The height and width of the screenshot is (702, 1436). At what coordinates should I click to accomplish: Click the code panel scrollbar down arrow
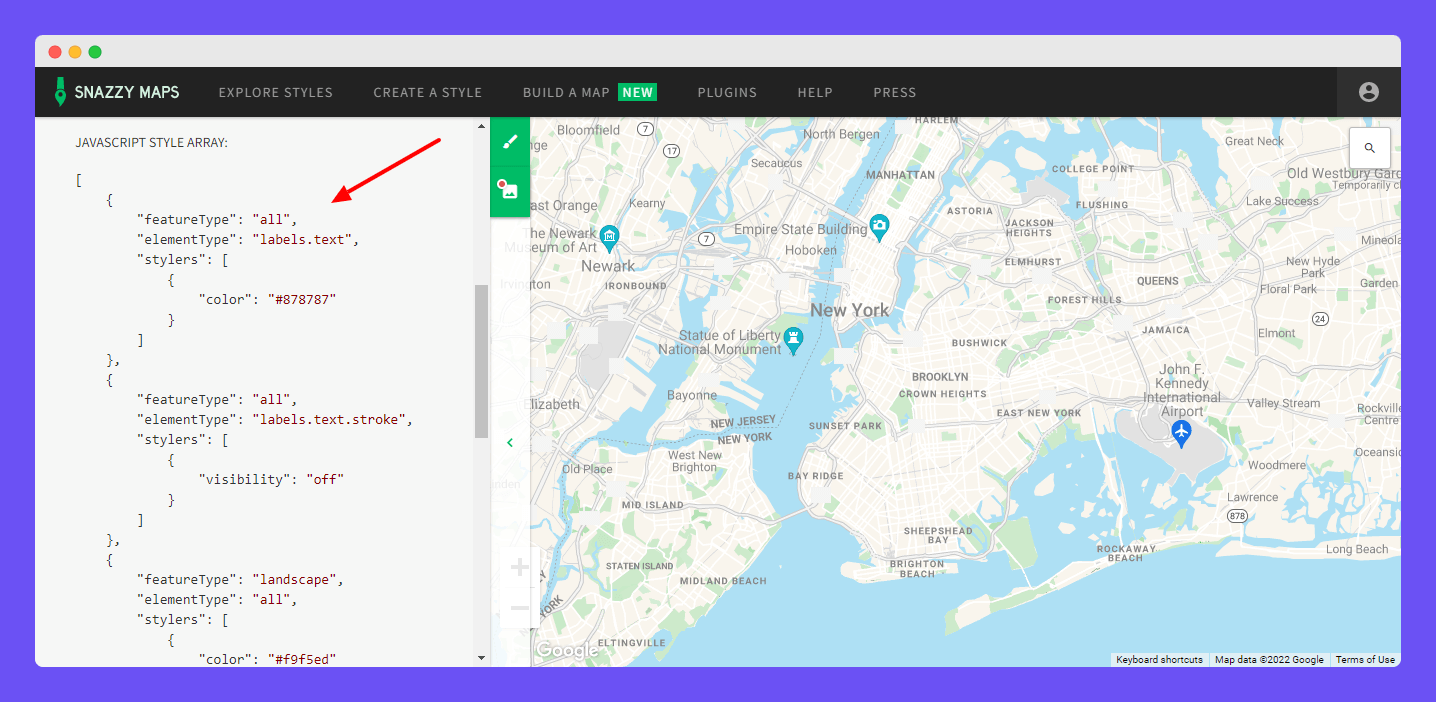481,658
